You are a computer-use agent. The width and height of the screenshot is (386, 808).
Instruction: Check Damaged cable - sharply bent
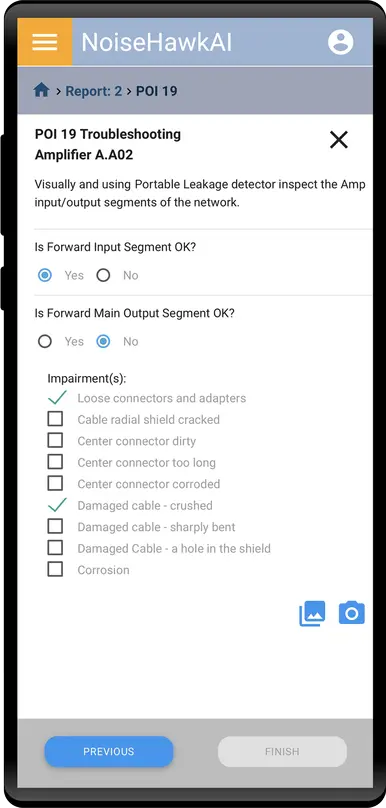[x=55, y=527]
